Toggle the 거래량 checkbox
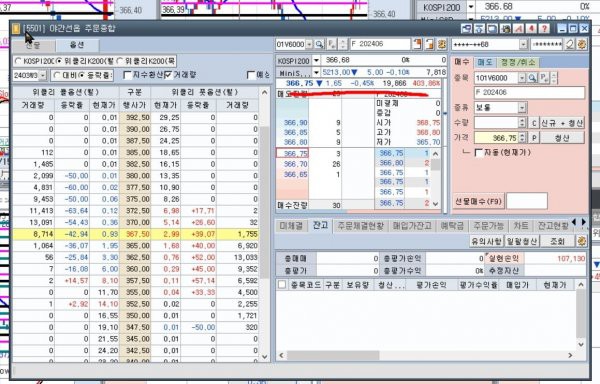Image resolution: width=600 pixels, height=384 pixels. coord(168,75)
